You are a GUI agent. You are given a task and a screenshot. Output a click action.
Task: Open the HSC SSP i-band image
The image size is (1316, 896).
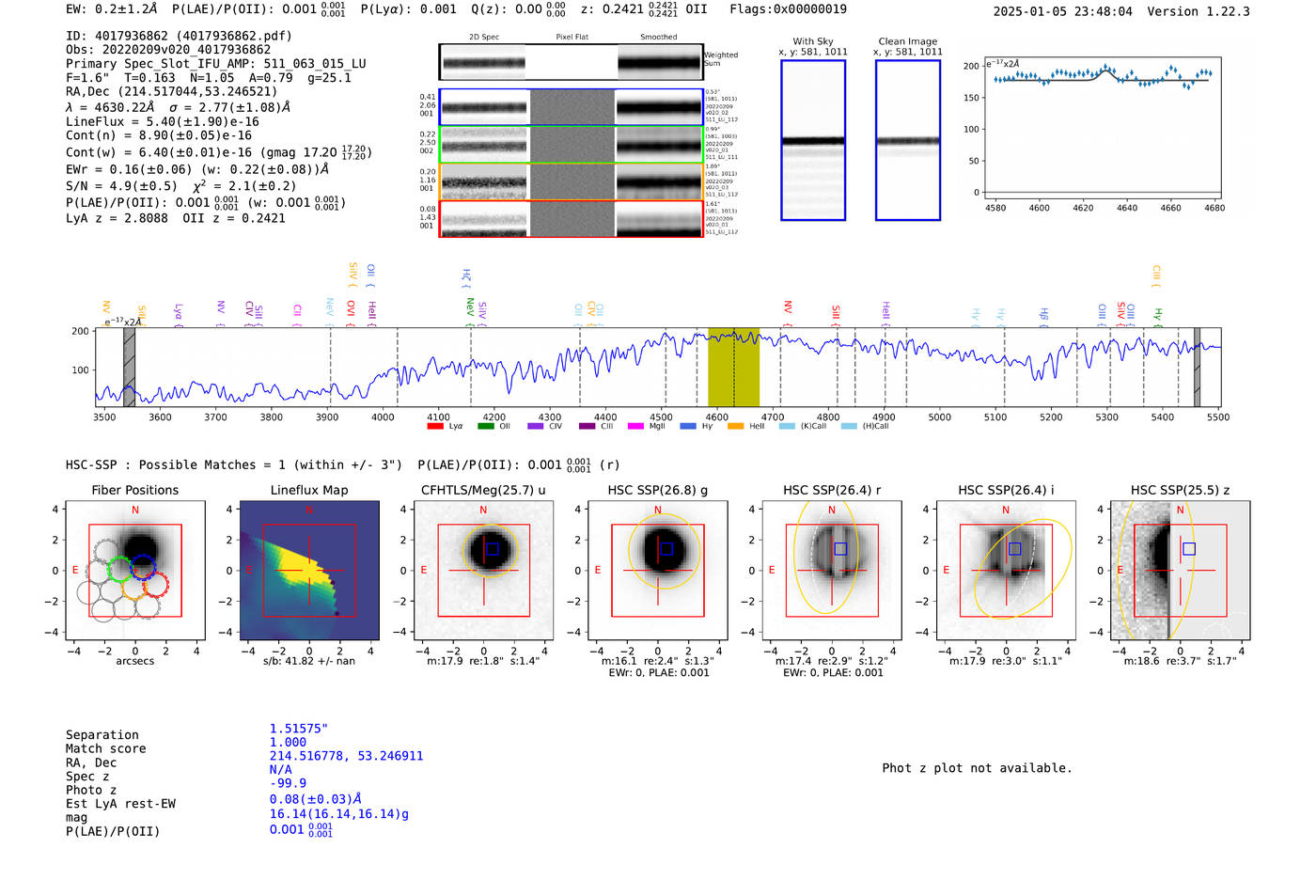[1006, 571]
